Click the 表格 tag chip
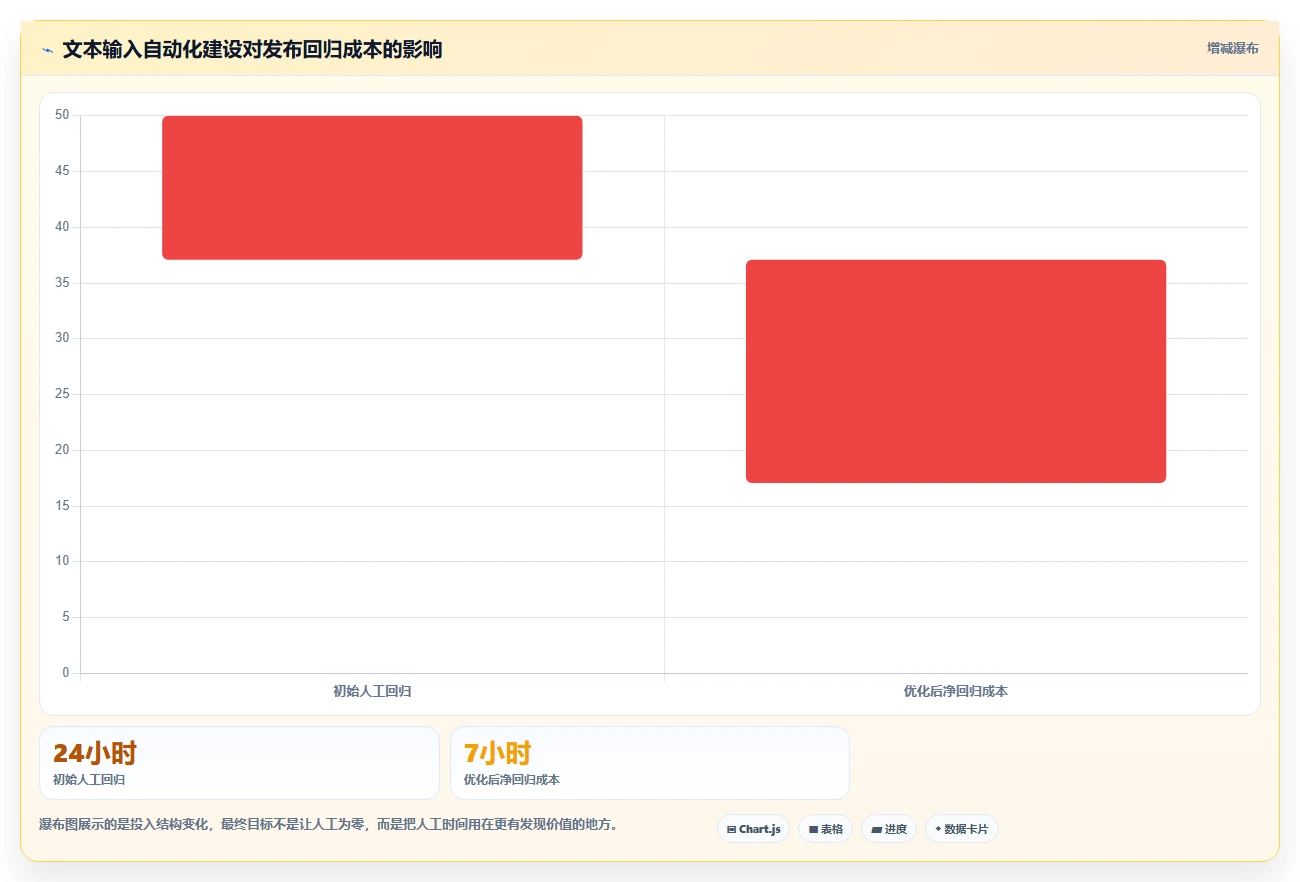 (x=825, y=829)
